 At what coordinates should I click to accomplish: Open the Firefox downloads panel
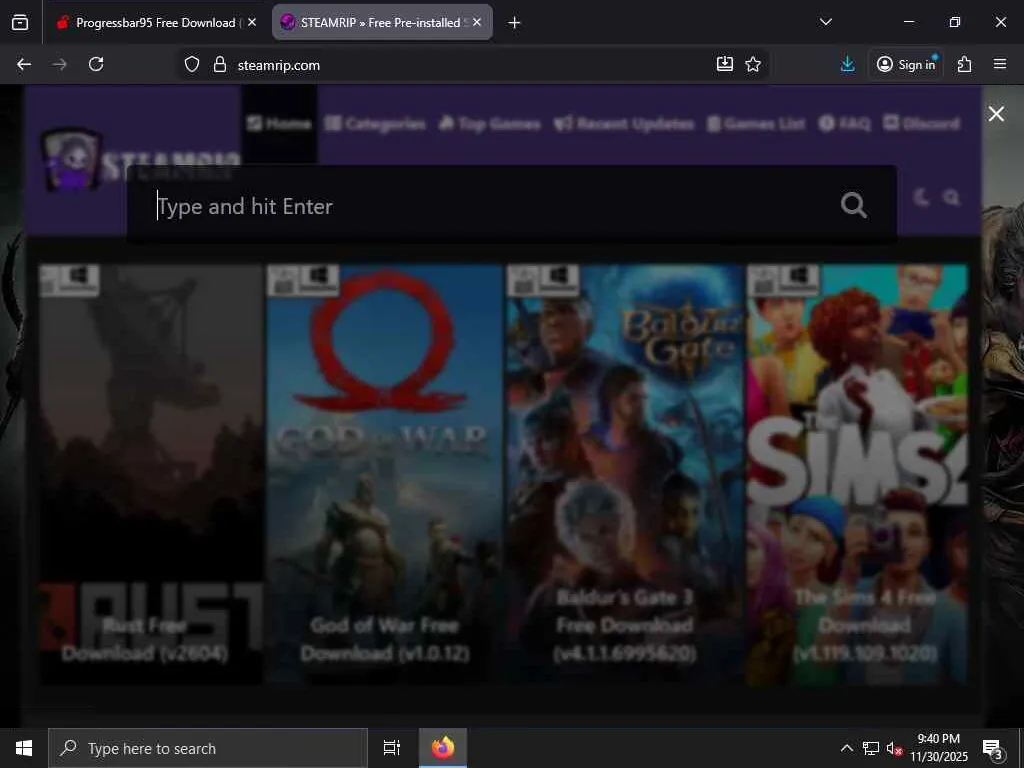pos(848,64)
